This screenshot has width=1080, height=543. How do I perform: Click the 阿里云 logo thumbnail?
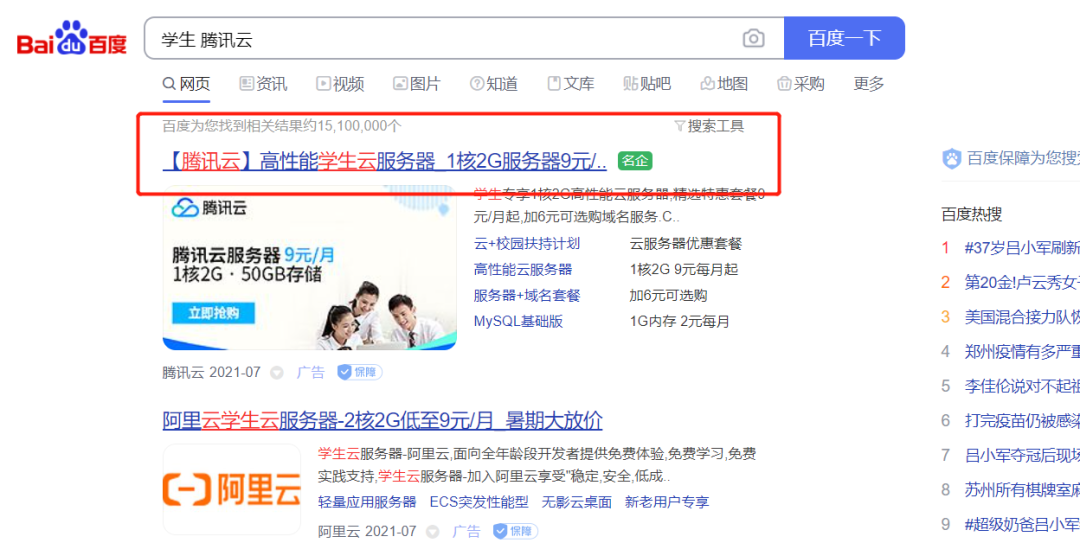coord(231,489)
